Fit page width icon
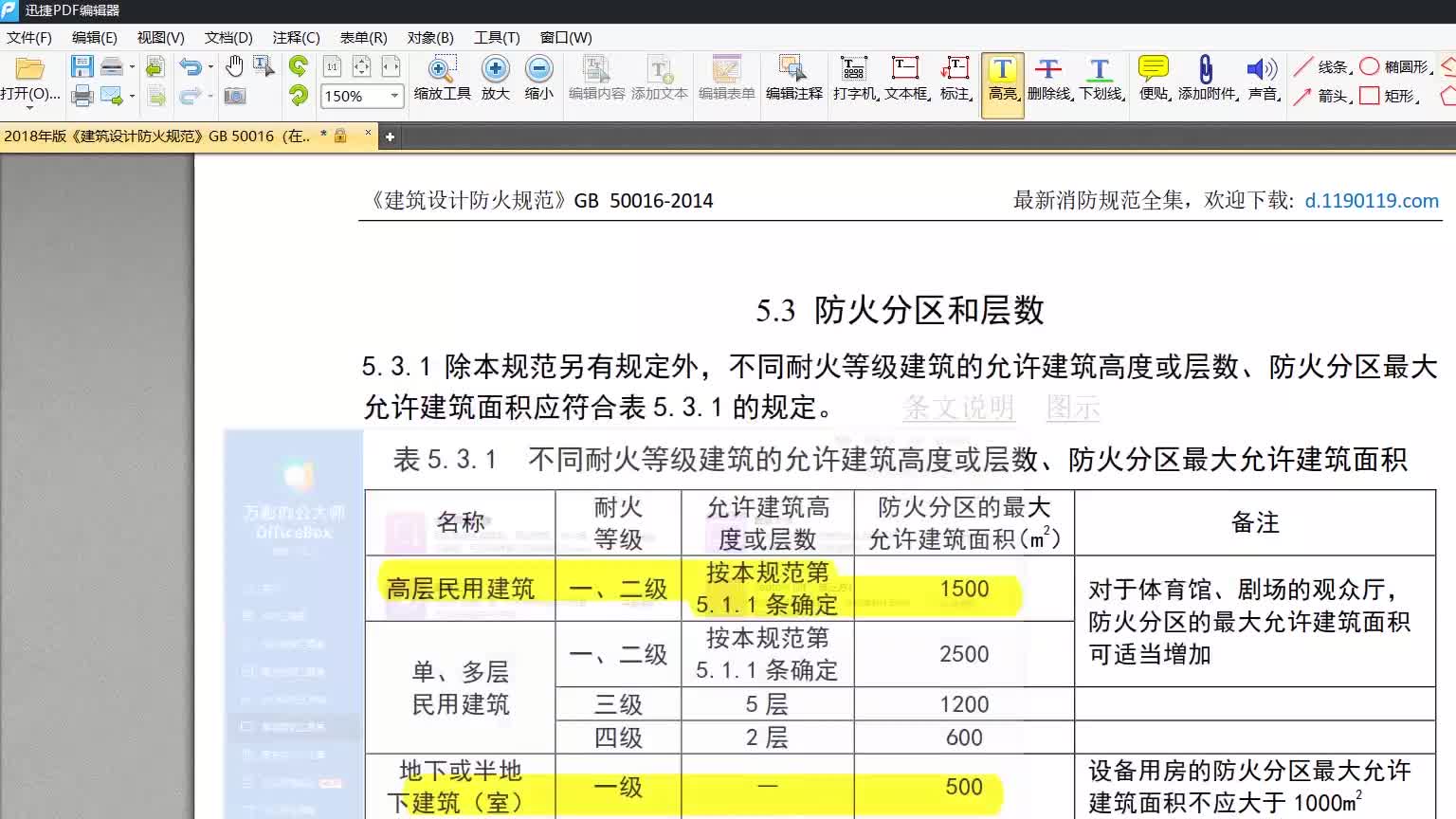 pos(391,66)
